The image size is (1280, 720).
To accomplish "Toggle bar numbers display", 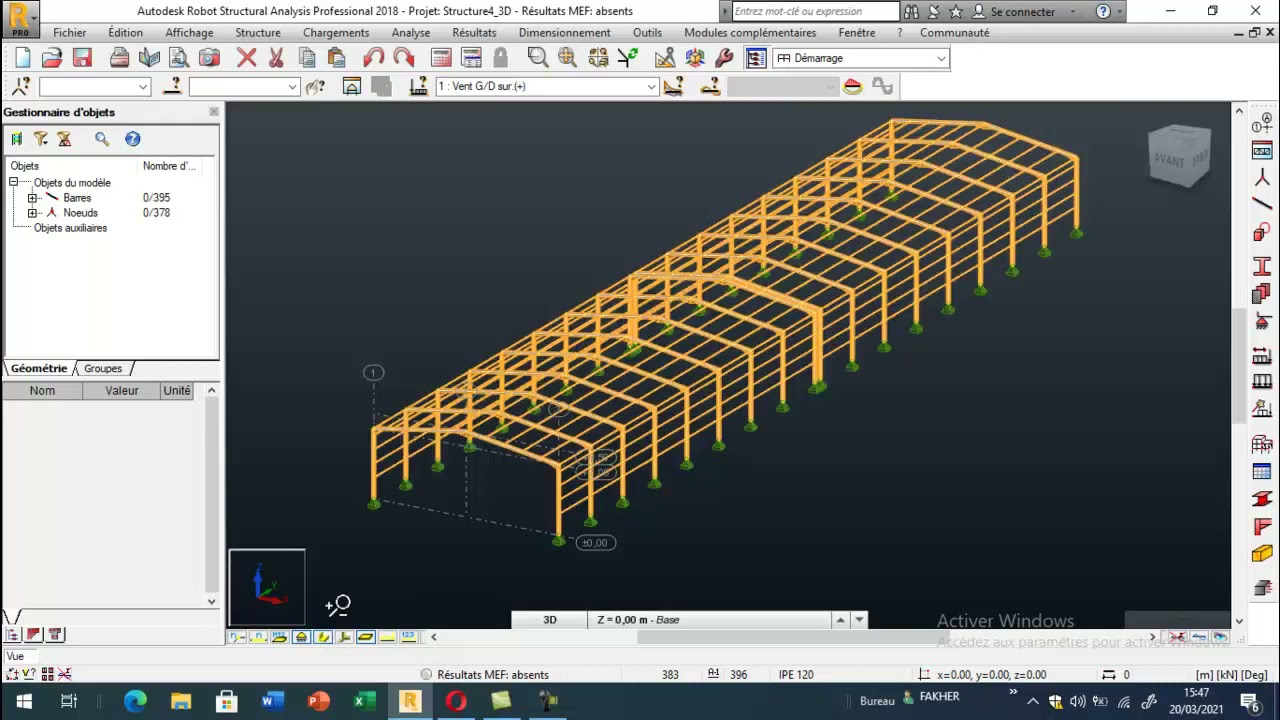I will (x=258, y=637).
